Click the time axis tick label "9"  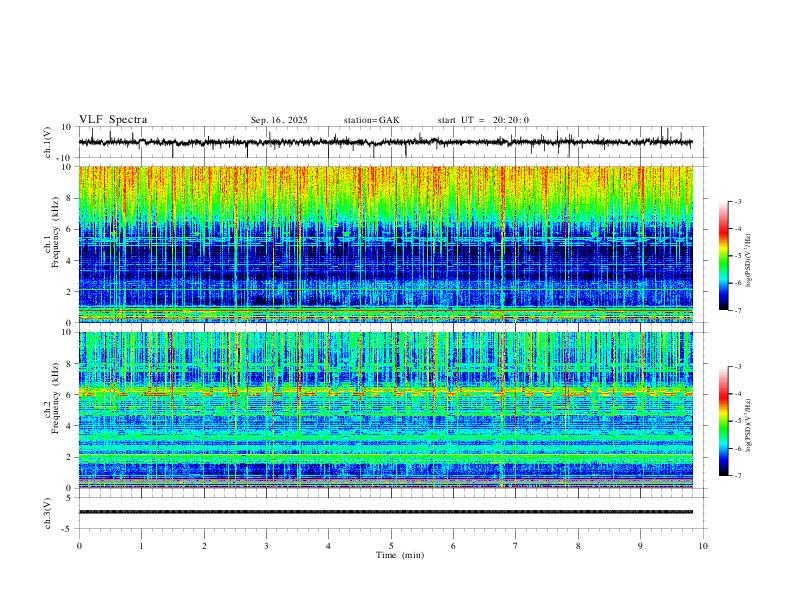point(640,546)
